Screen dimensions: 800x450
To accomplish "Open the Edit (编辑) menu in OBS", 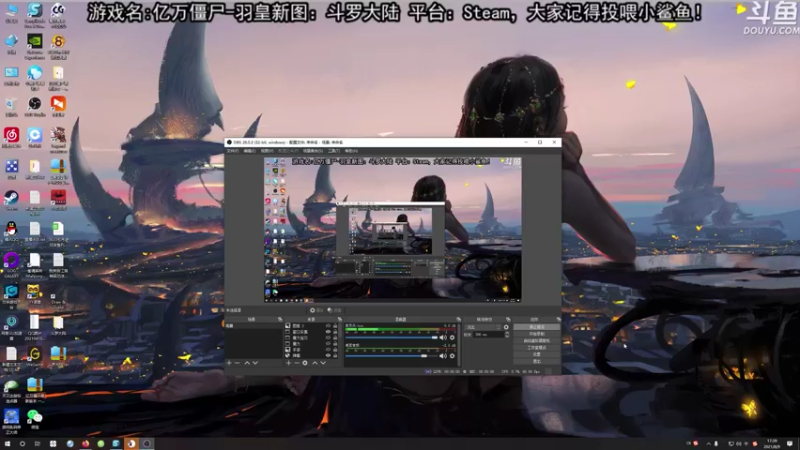I will click(x=249, y=151).
